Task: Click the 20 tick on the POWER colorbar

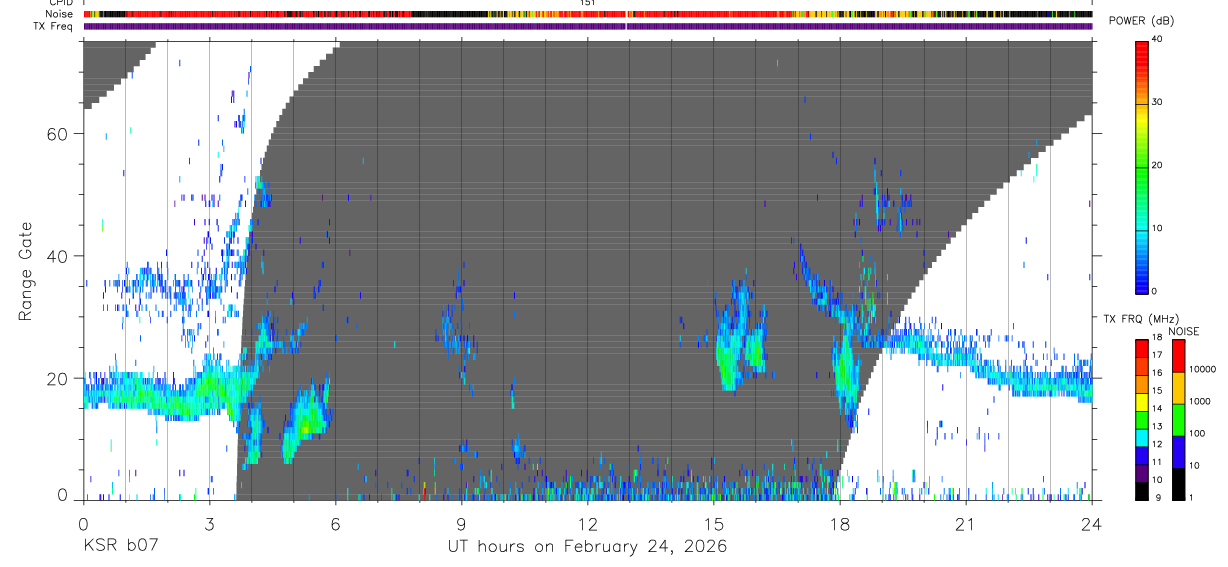Action: [1159, 165]
